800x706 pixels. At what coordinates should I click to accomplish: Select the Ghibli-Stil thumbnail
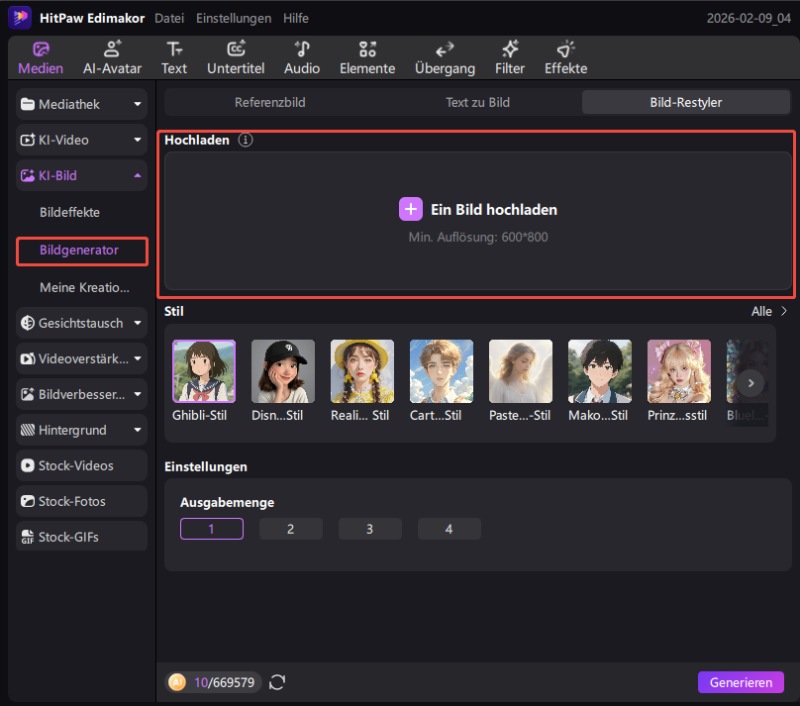[x=204, y=371]
